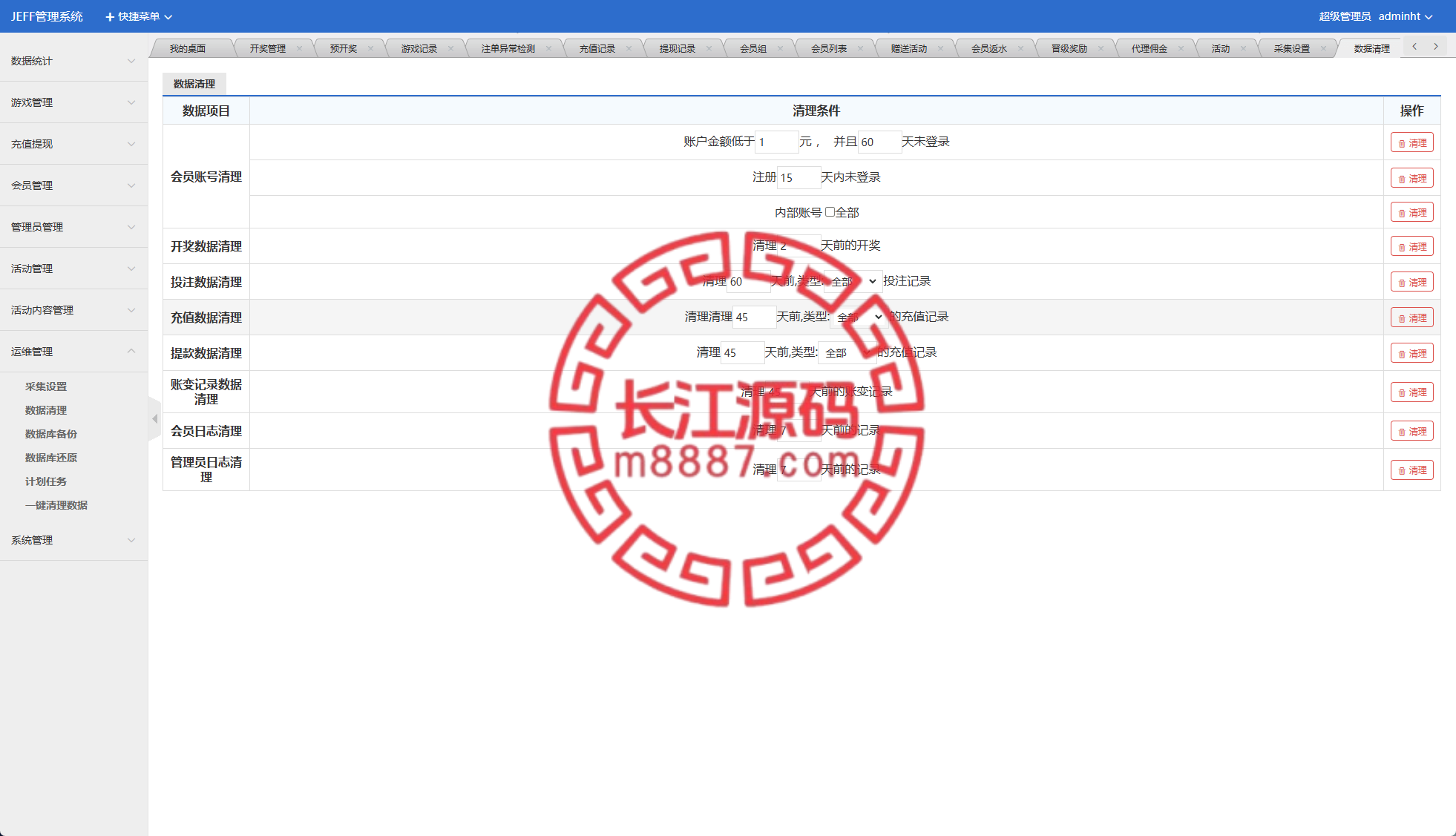Open the 充值数据清理 type dropdown

point(859,317)
